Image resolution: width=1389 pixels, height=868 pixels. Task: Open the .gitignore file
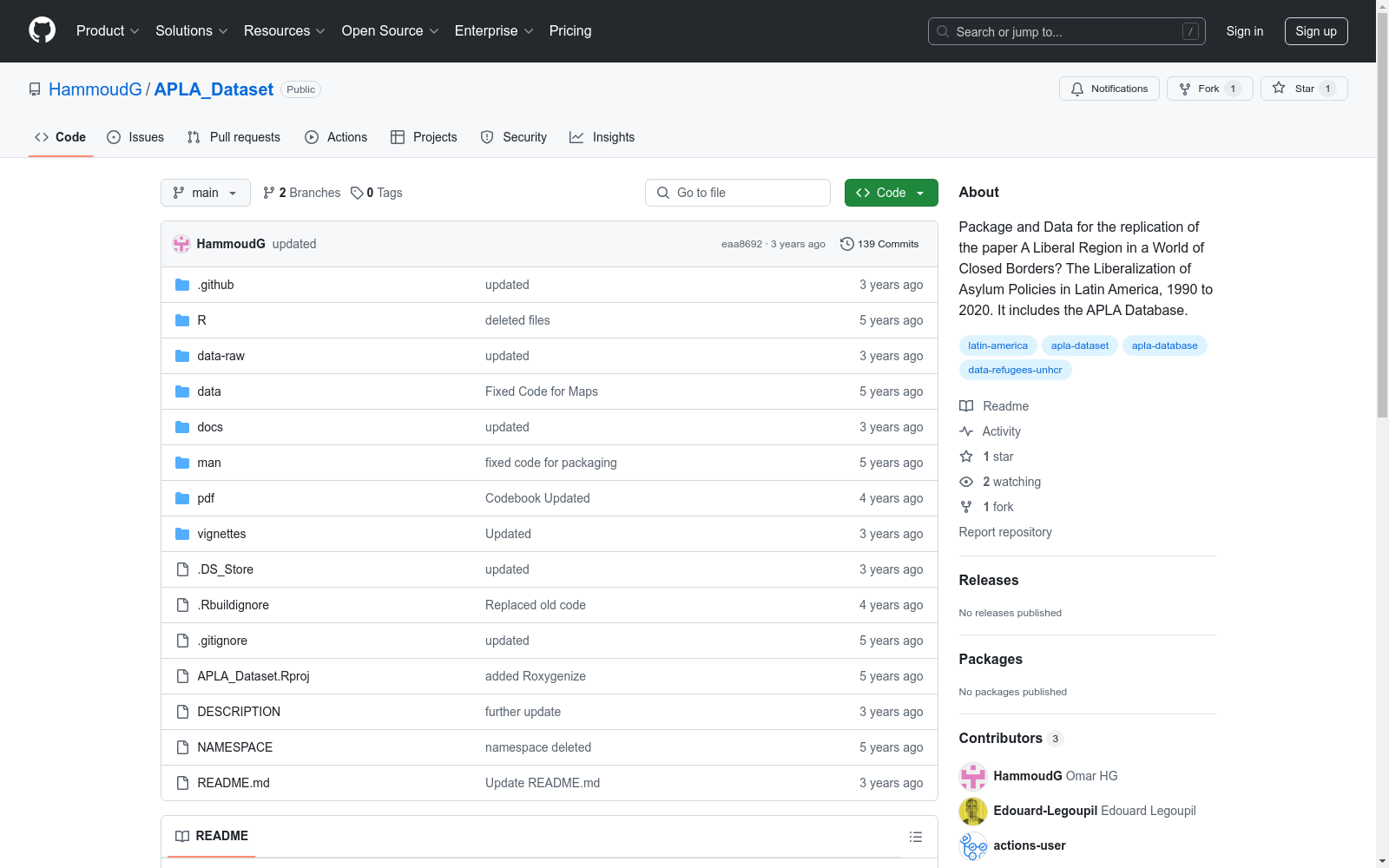tap(222, 641)
